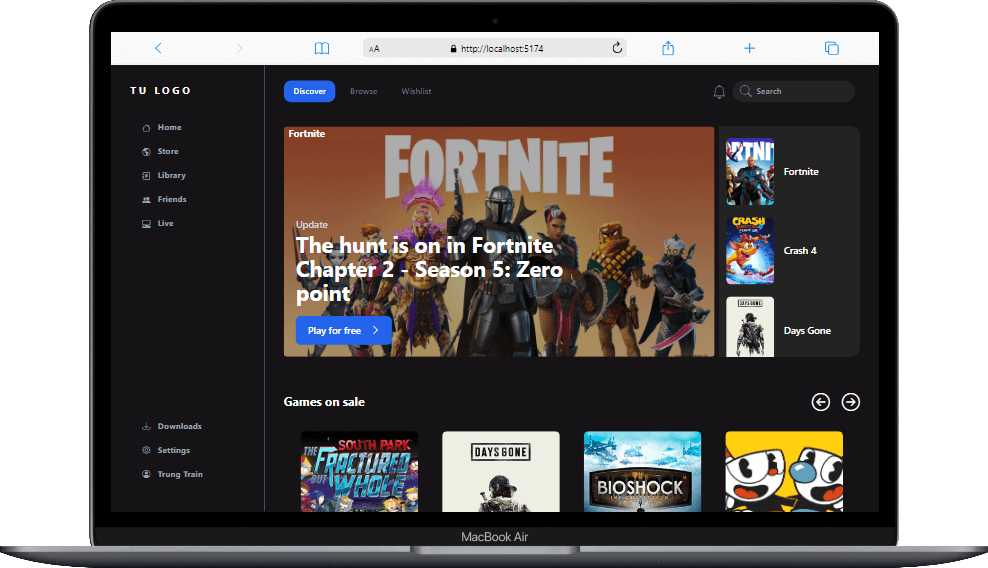Click the Trung Train avatar icon
The image size is (988, 568).
click(146, 474)
